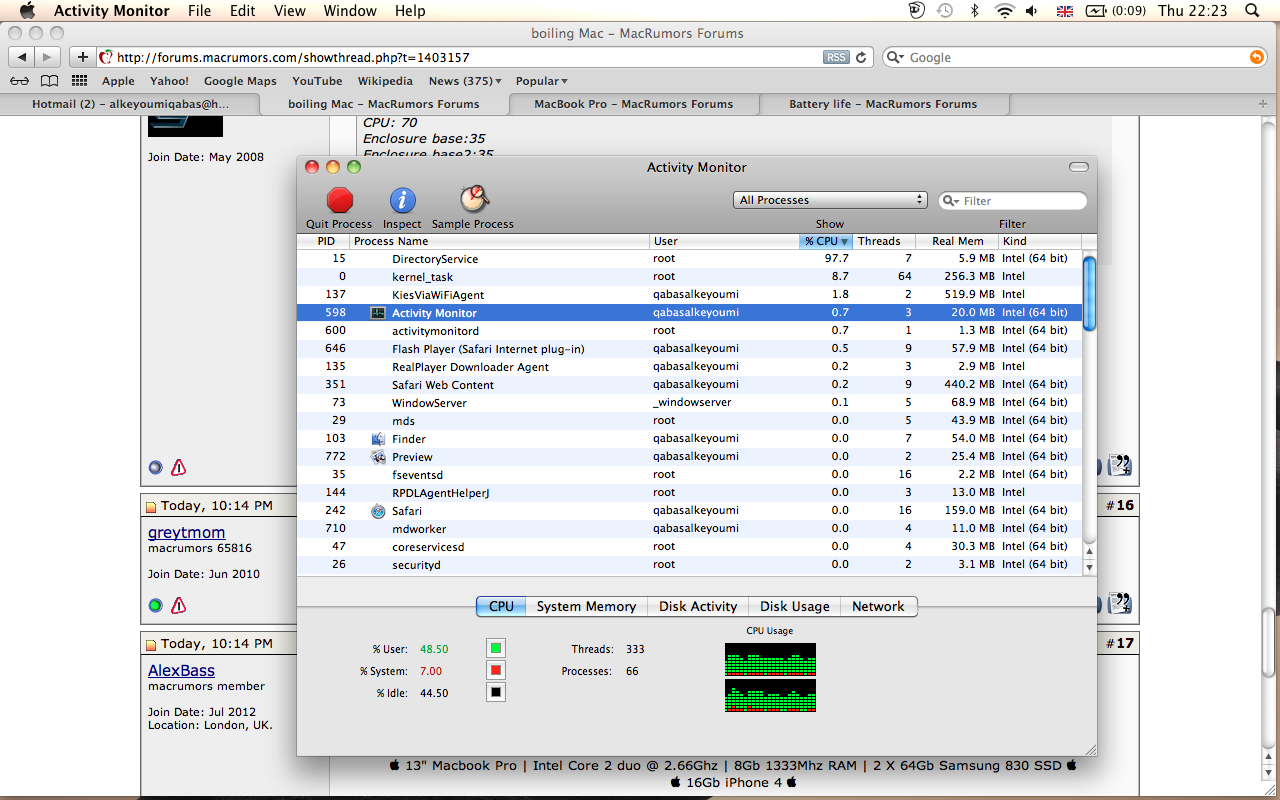Click the new tab plus button
Screen dimensions: 1280x800
(x=1264, y=104)
